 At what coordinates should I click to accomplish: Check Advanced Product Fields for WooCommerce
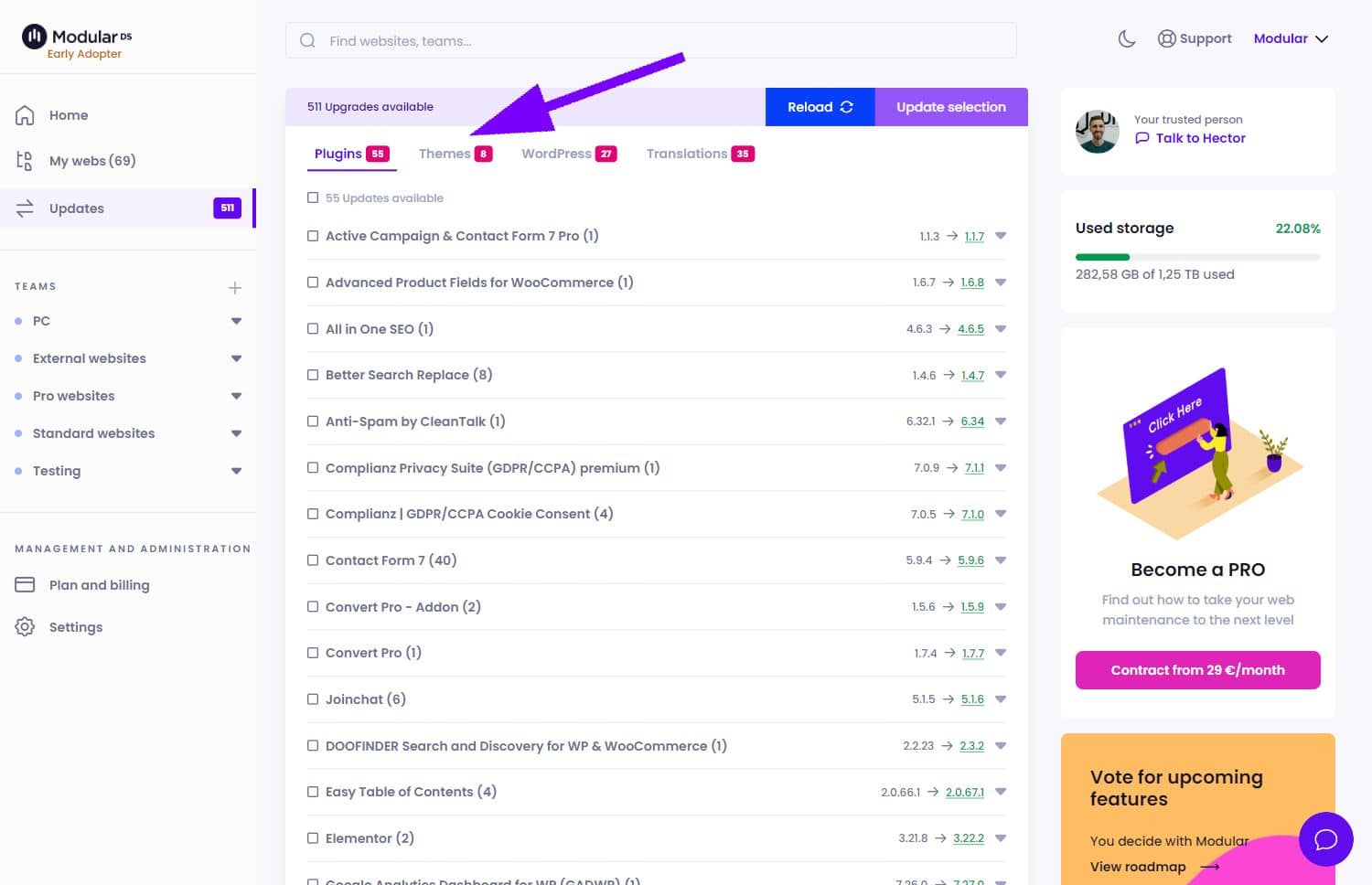pyautogui.click(x=313, y=283)
